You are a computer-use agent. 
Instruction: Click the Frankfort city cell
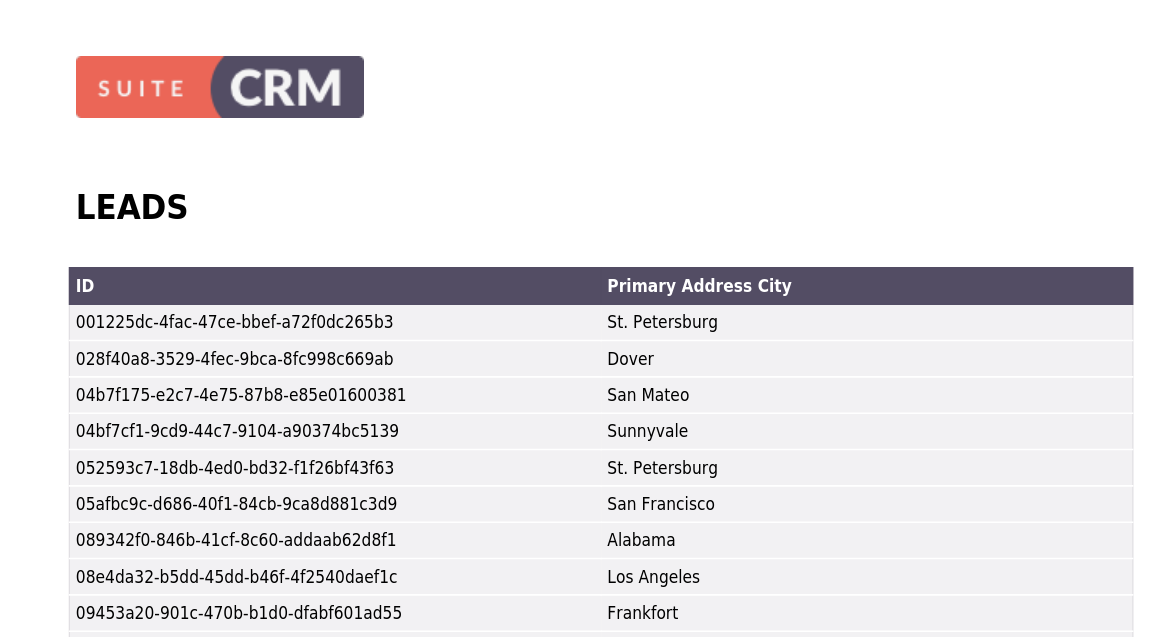(x=642, y=613)
